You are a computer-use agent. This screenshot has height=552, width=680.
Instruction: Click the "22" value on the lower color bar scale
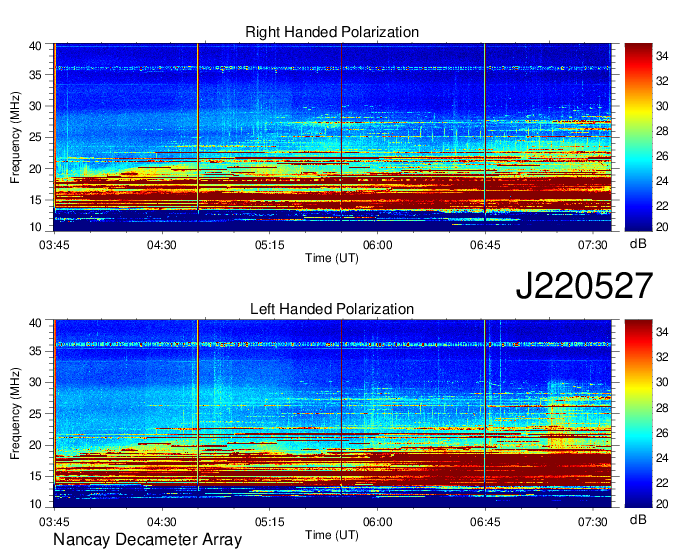[662, 483]
